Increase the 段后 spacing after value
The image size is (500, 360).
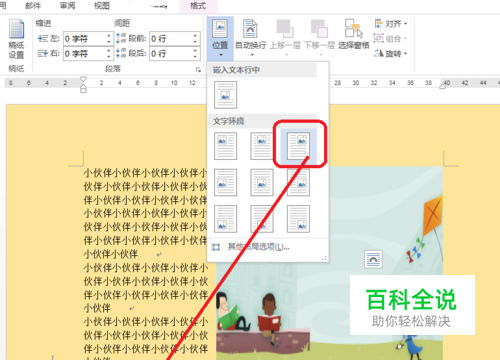coord(195,50)
